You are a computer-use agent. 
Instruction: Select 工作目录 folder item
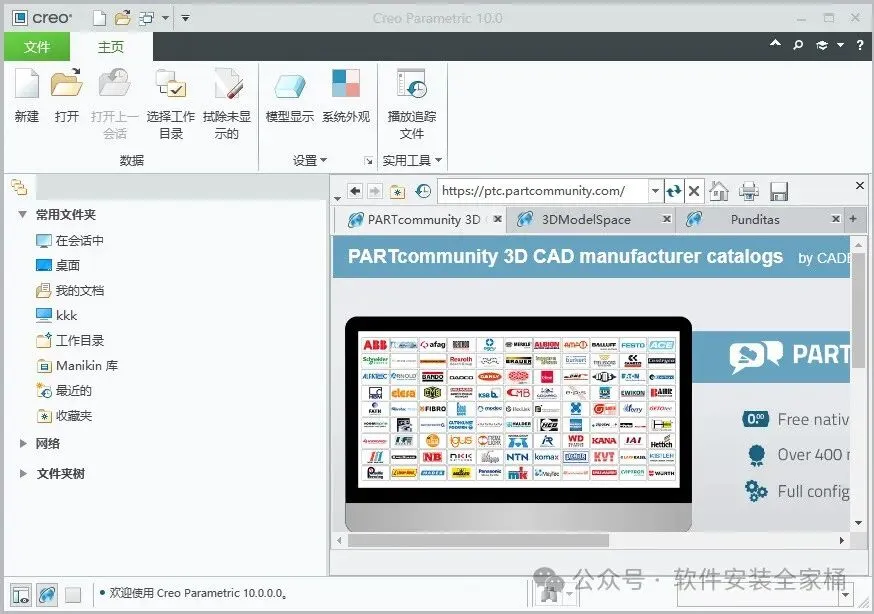[70, 340]
